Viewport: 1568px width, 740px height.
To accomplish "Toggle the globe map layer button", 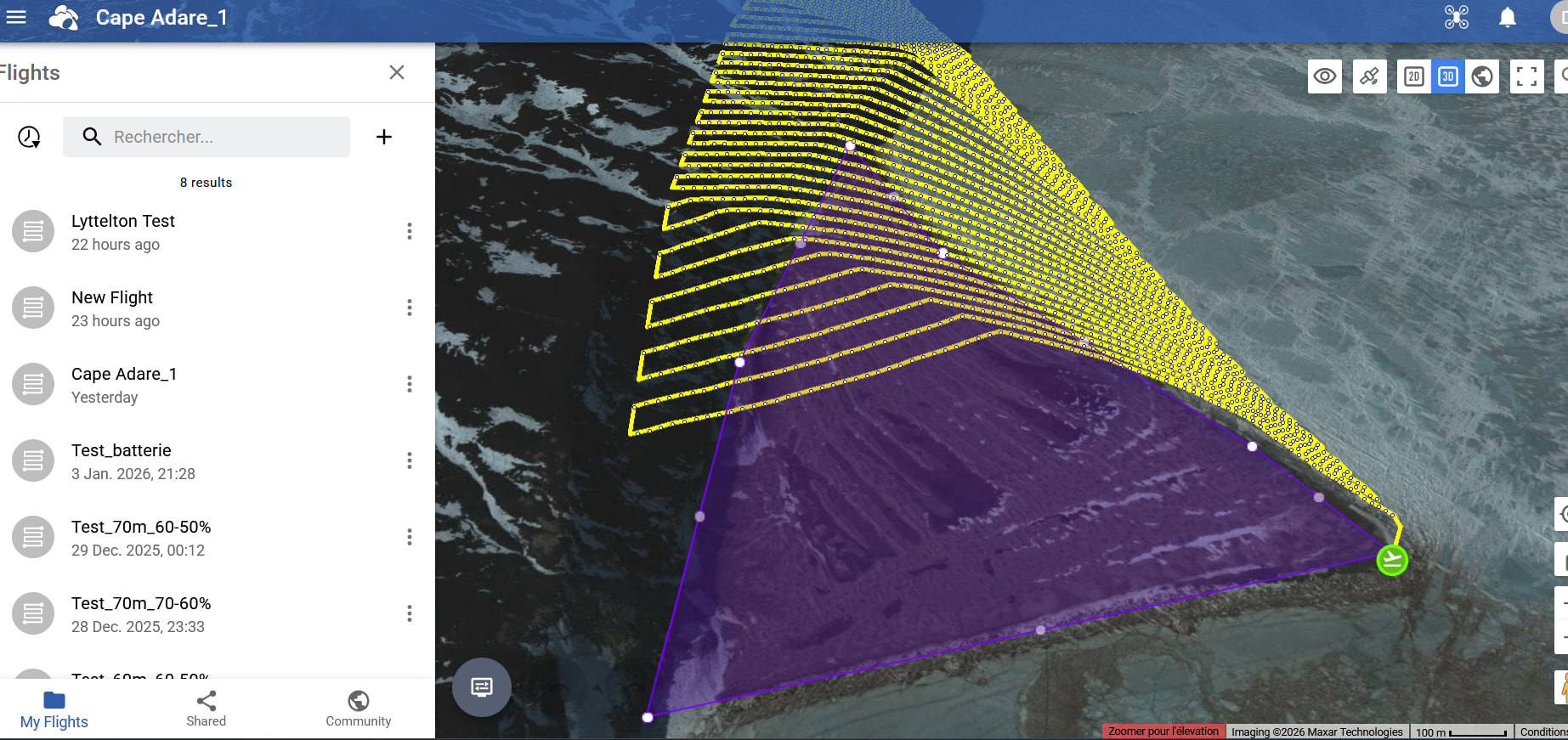I will coord(1482,76).
